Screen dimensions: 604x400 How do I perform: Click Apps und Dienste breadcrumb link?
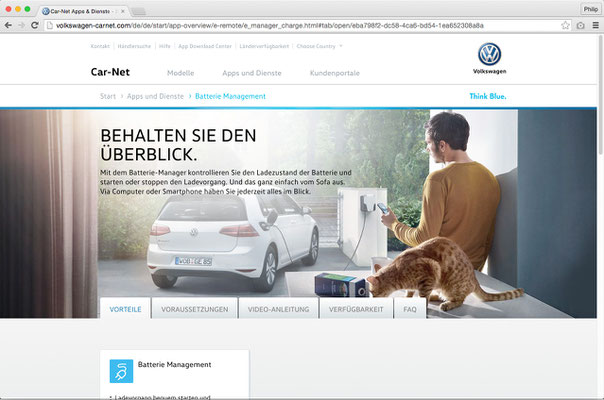pos(155,96)
